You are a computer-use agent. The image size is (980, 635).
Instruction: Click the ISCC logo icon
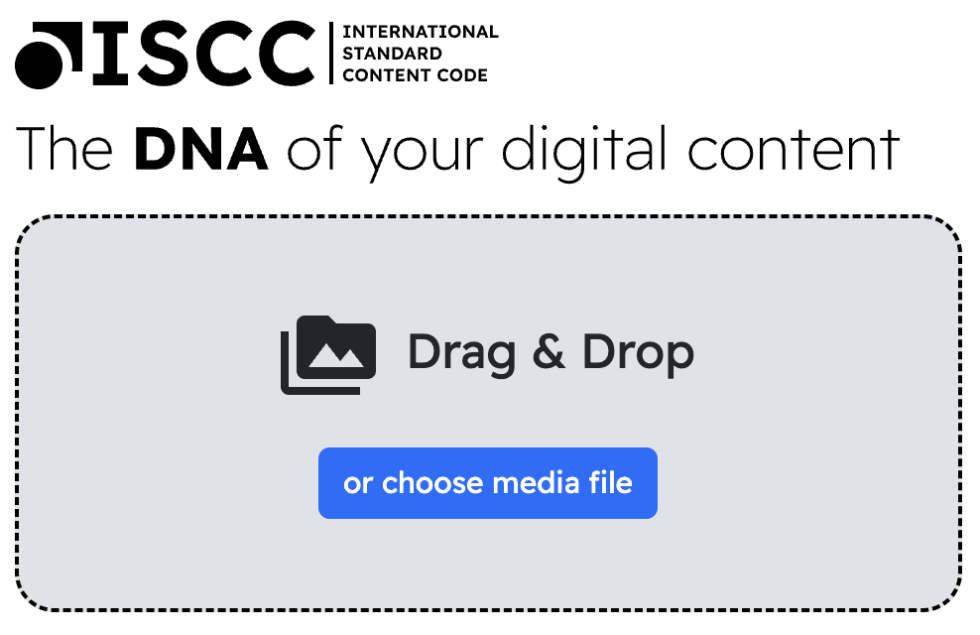[x=40, y=56]
